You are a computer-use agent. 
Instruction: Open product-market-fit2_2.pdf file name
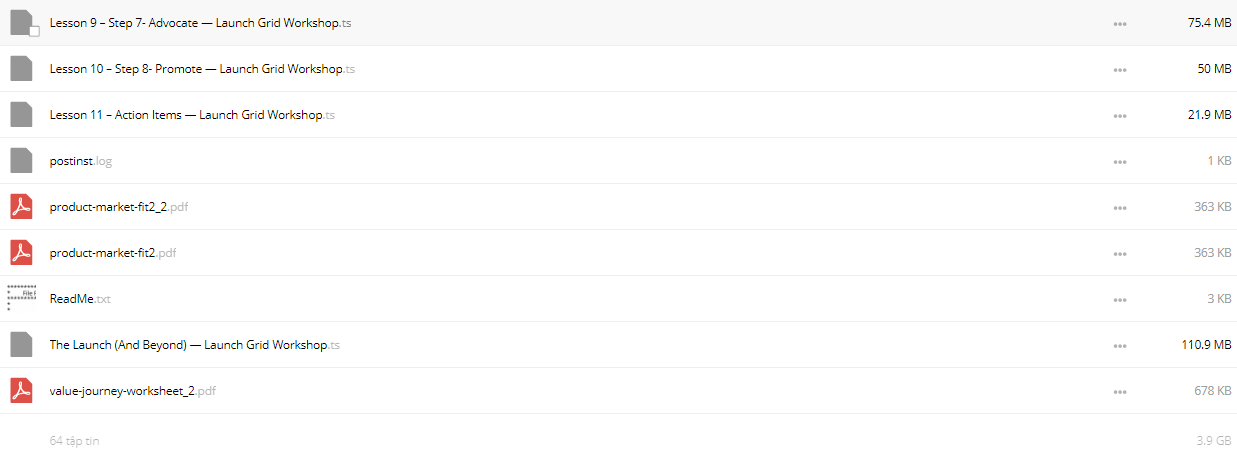pyautogui.click(x=119, y=207)
